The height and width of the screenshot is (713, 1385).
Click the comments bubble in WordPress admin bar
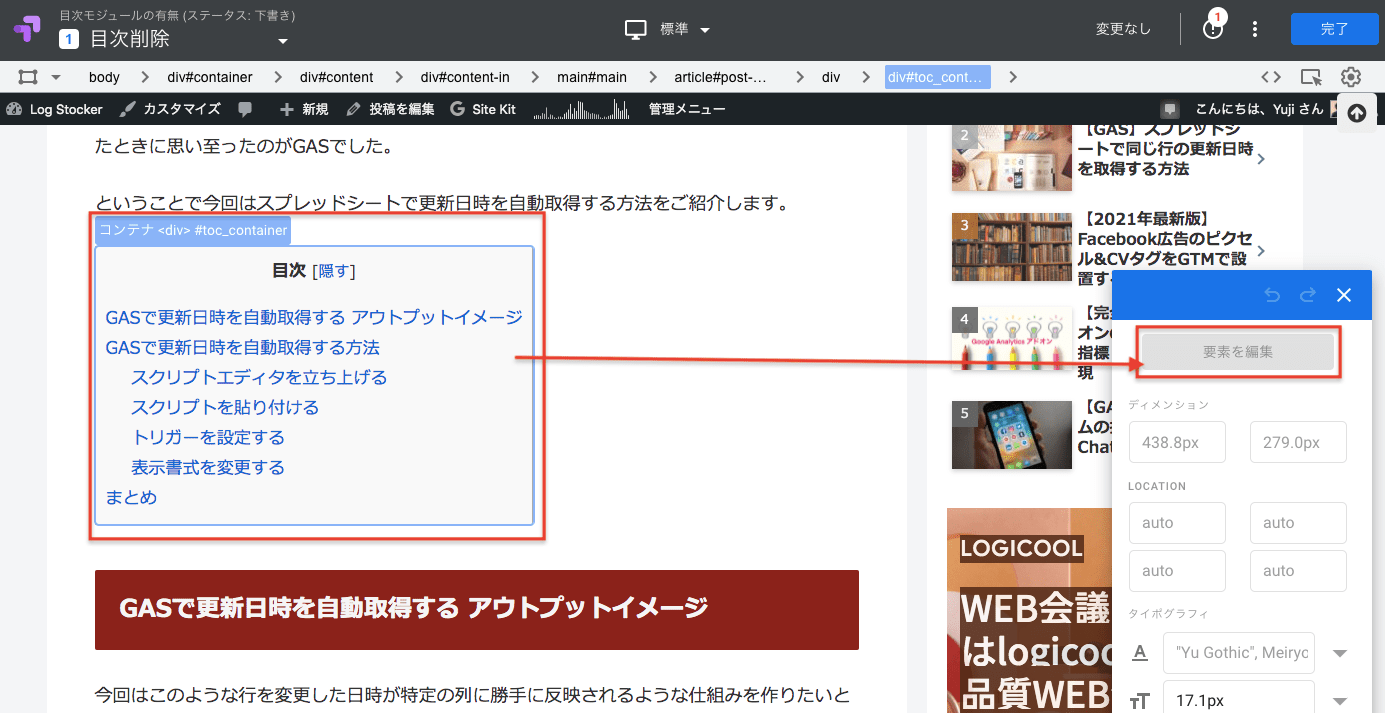pos(245,109)
